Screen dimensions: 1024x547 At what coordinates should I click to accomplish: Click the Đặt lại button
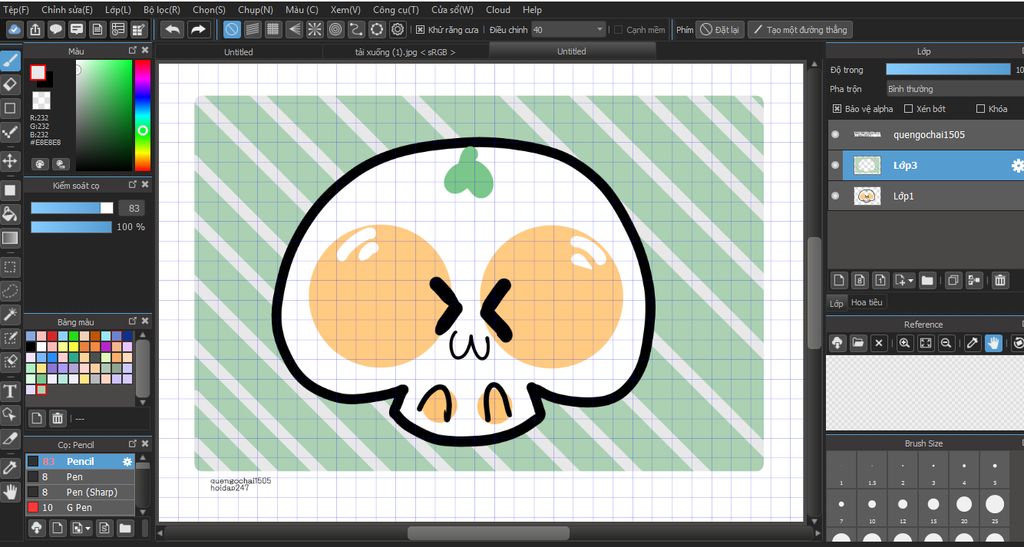(720, 30)
